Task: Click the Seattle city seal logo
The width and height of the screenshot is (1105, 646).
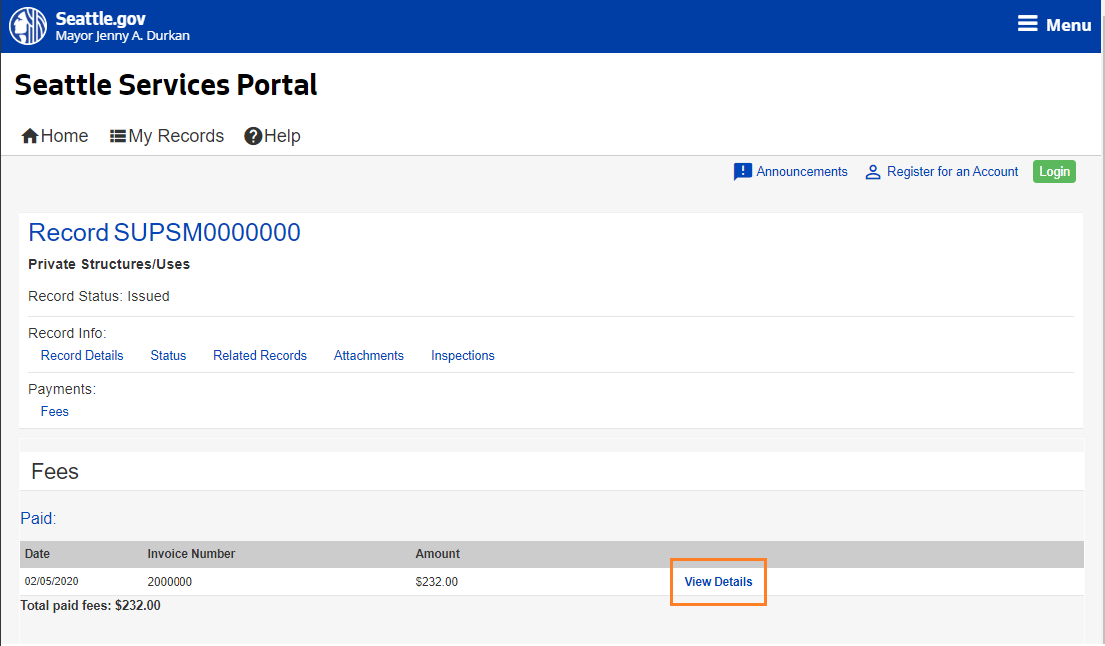Action: (28, 27)
